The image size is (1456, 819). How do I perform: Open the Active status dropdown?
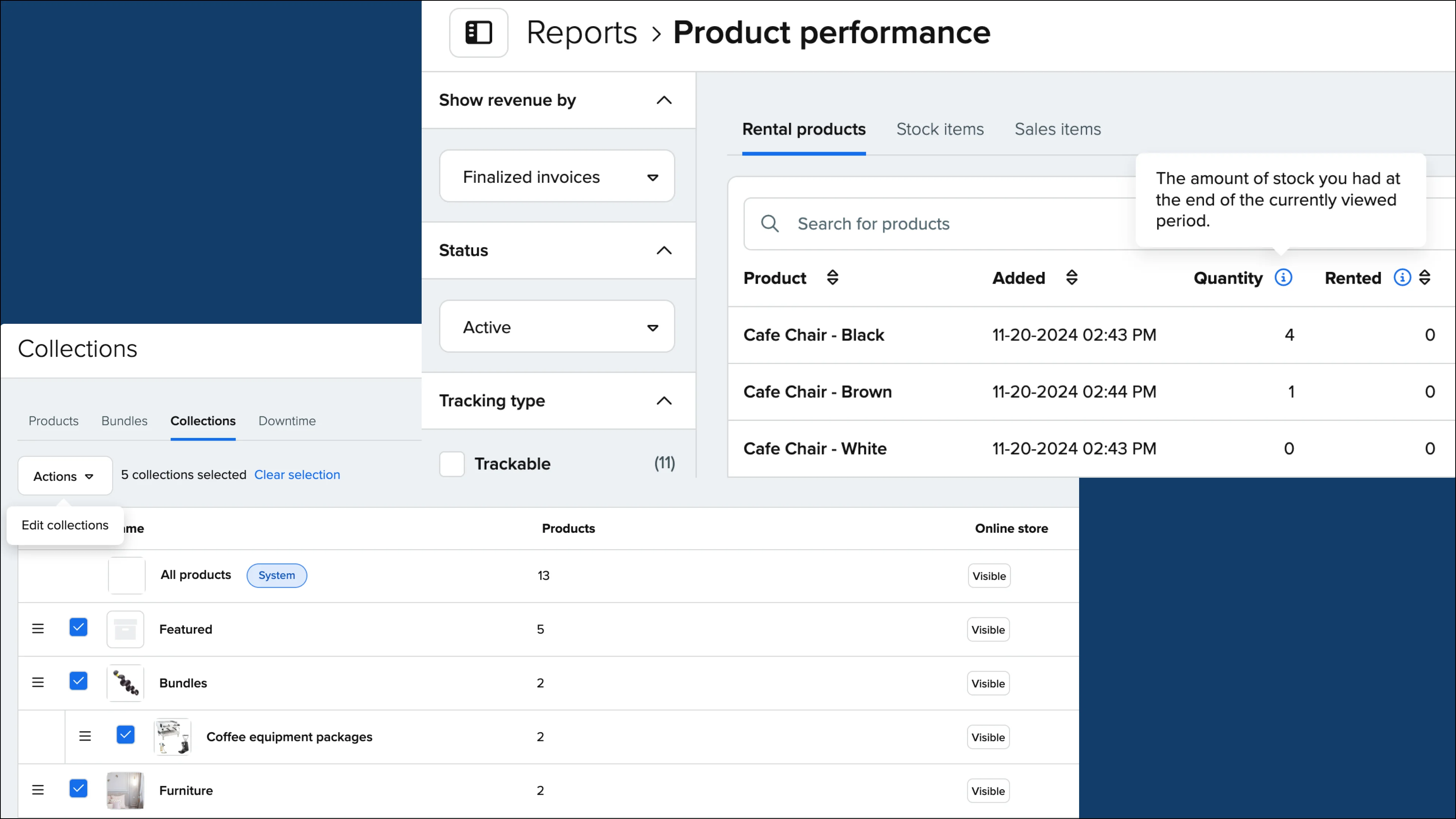click(557, 327)
